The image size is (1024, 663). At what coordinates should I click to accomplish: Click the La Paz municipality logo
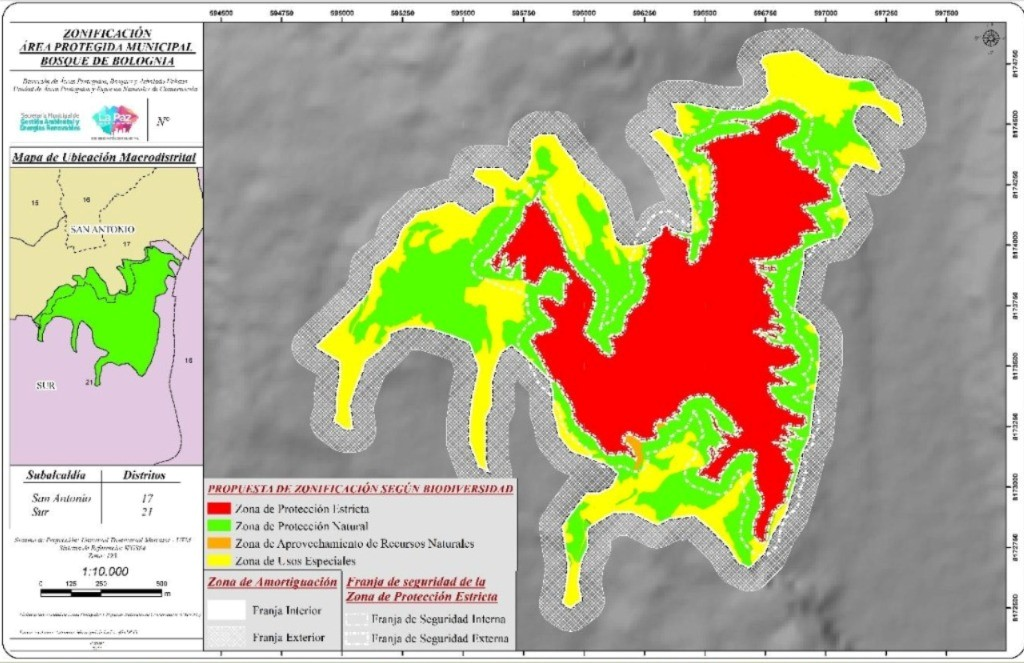click(116, 122)
